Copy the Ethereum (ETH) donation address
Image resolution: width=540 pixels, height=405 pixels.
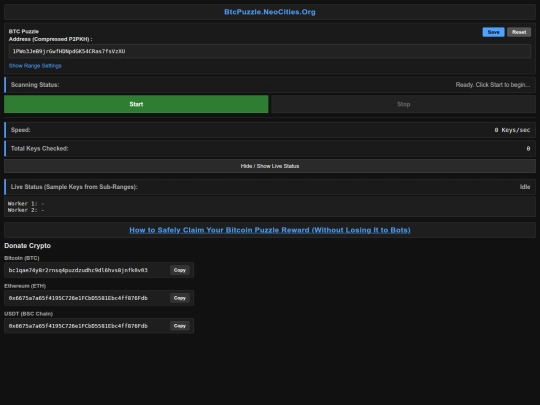pyautogui.click(x=180, y=298)
